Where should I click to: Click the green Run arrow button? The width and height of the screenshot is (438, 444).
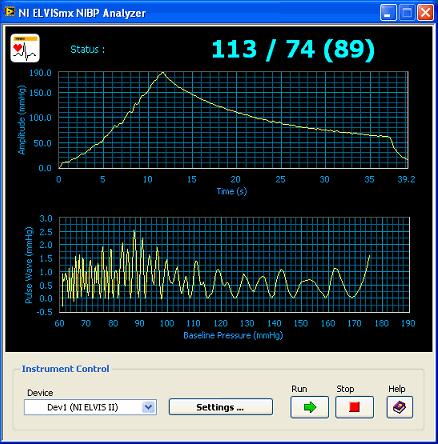point(309,407)
